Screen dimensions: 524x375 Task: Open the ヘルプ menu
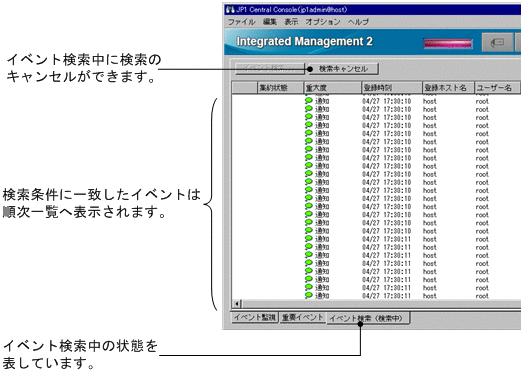358,22
